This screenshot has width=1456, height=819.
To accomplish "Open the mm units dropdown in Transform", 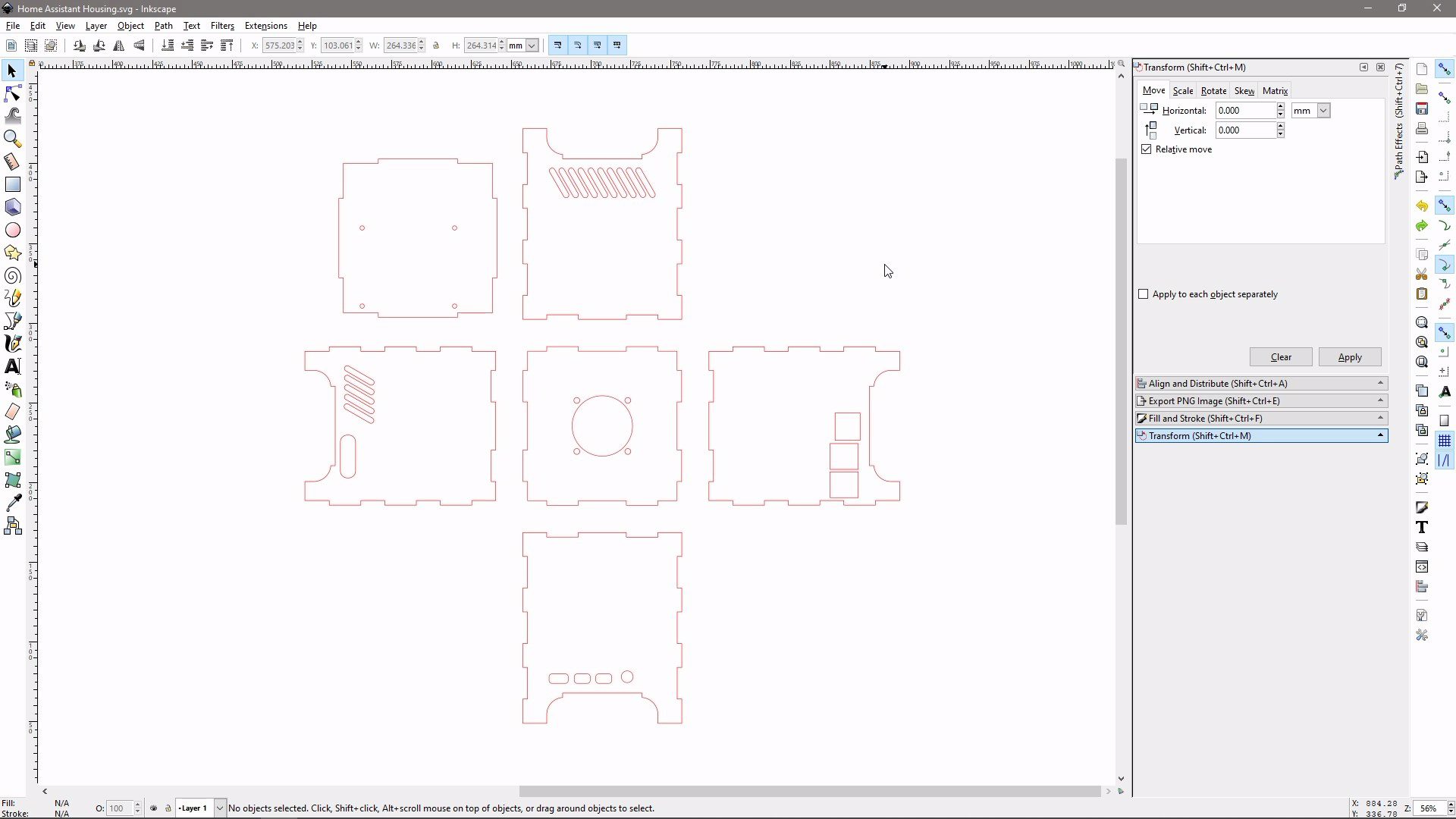I will (1323, 111).
